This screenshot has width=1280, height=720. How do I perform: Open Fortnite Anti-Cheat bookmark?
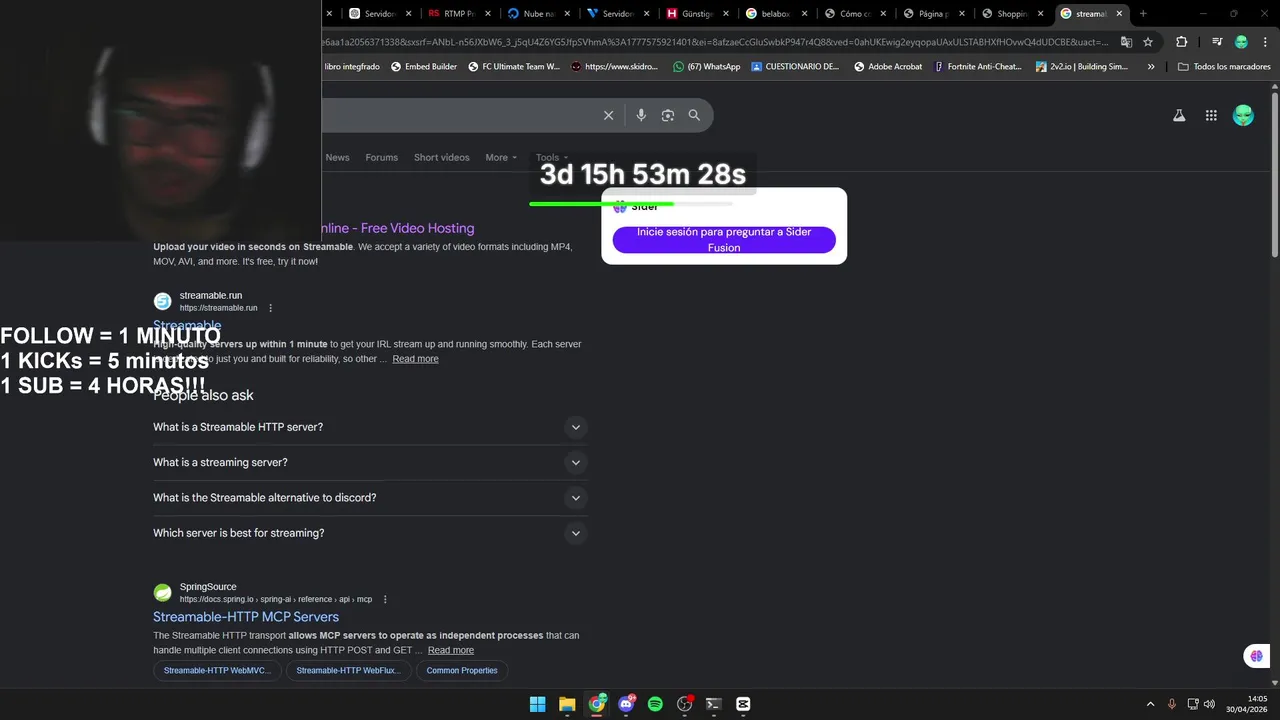978,67
